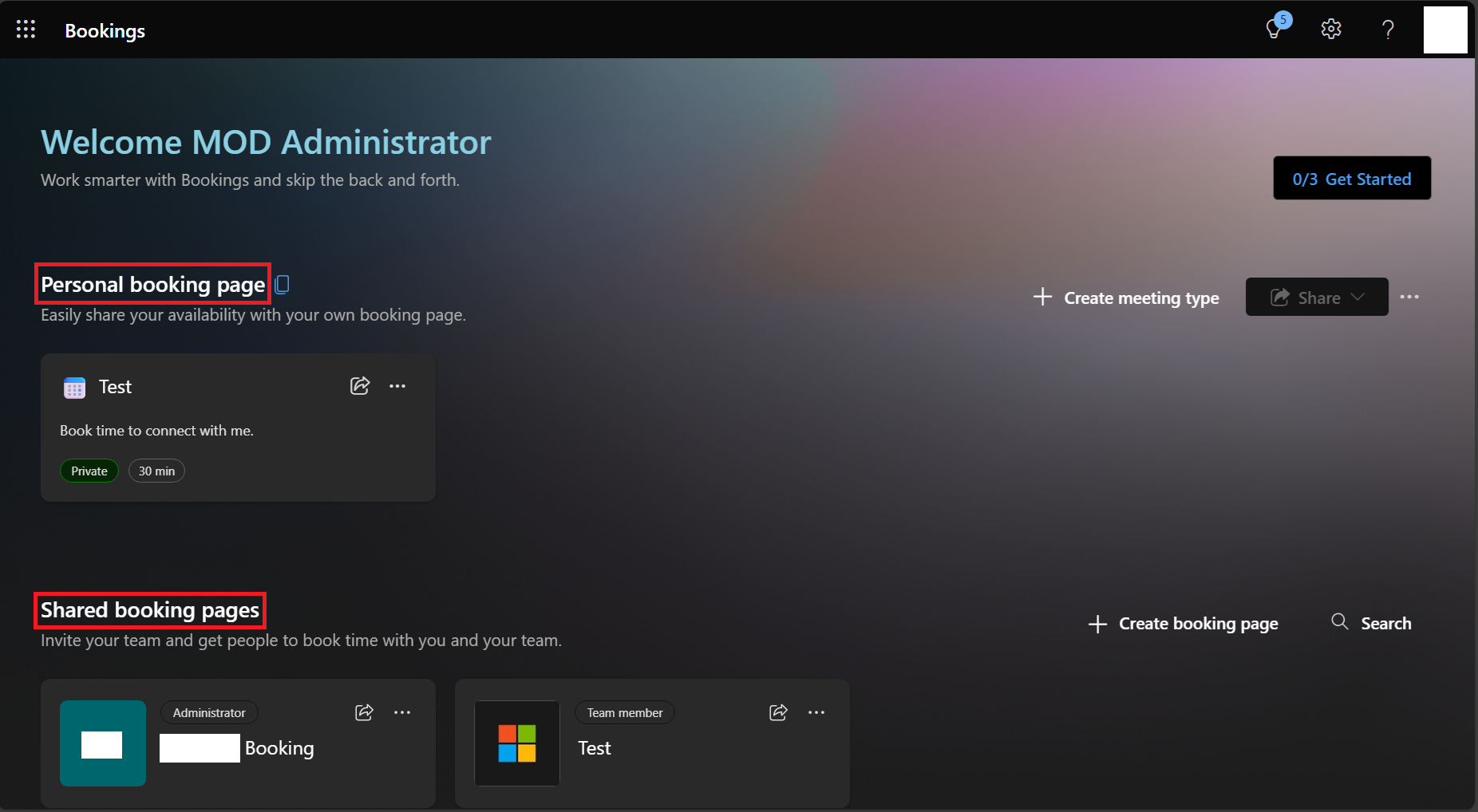Screen dimensions: 1478x812
Task: Click the plus icon for Create meeting type
Action: pos(1042,297)
